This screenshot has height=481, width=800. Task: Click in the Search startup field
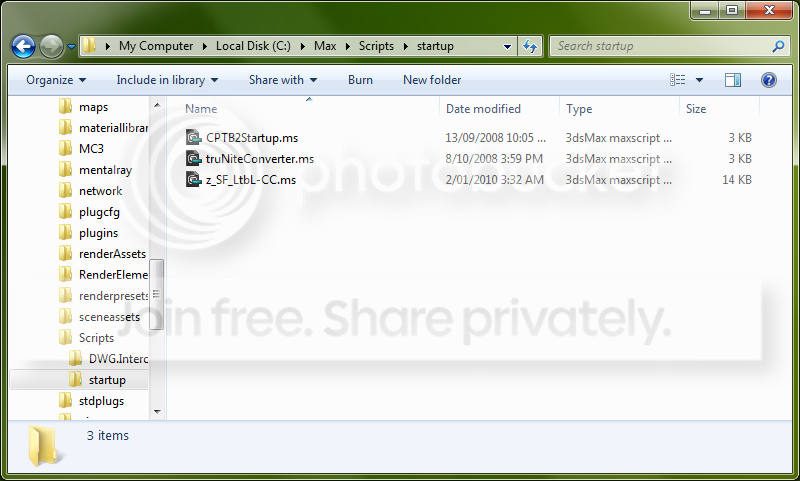point(661,46)
